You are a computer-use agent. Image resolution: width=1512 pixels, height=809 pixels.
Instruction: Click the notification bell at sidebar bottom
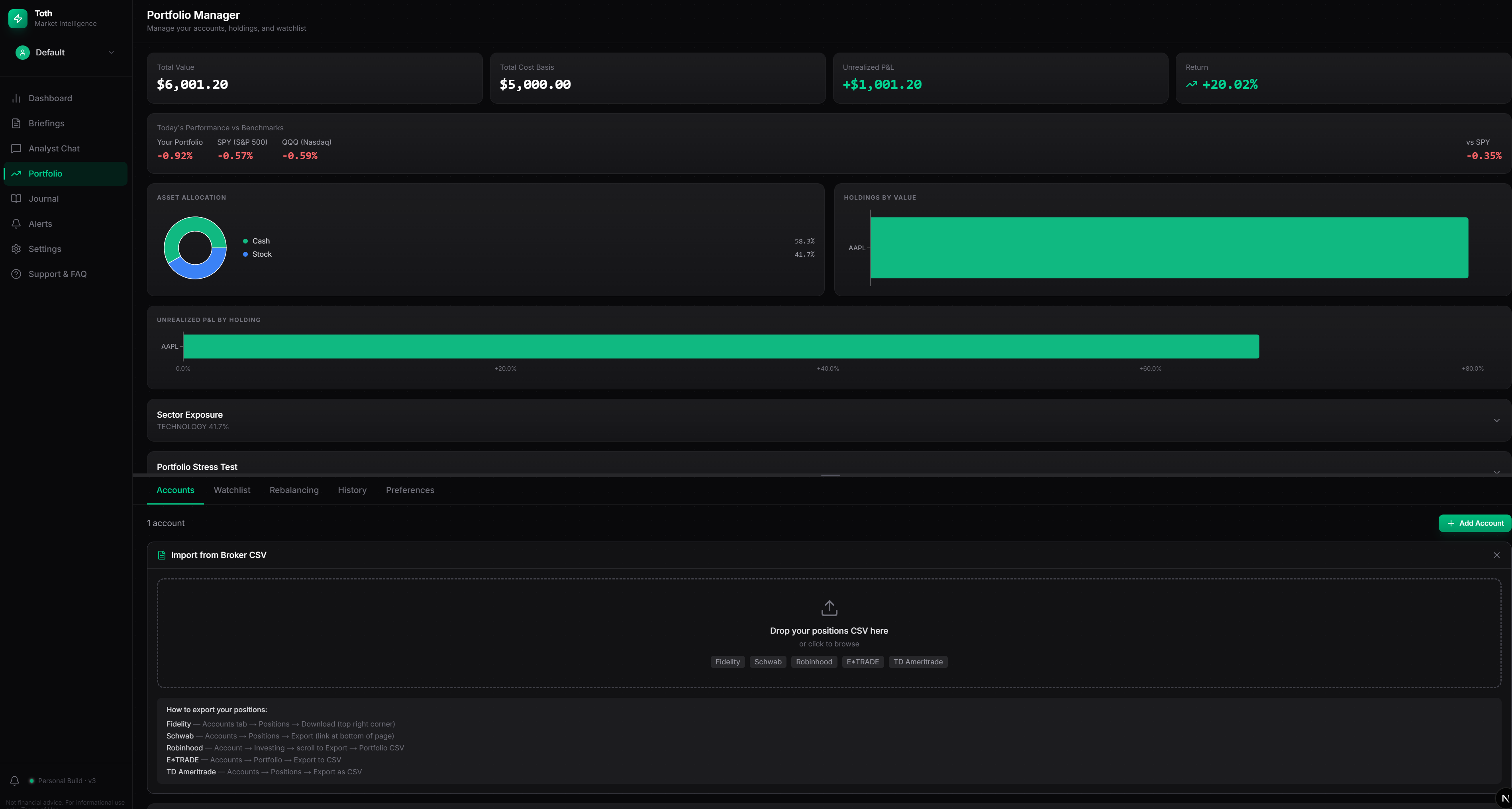(x=15, y=780)
